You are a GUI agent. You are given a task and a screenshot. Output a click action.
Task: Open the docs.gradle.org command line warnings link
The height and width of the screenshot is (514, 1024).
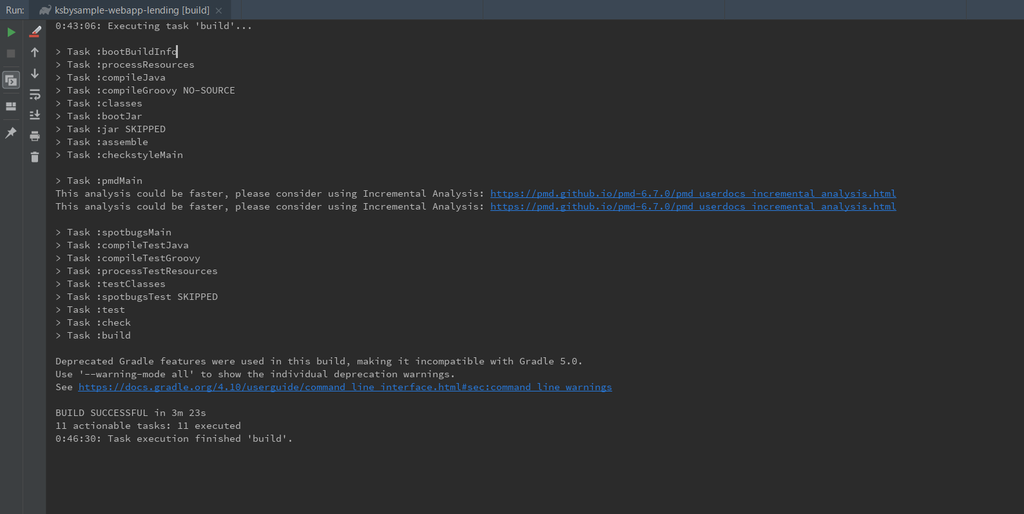[345, 387]
